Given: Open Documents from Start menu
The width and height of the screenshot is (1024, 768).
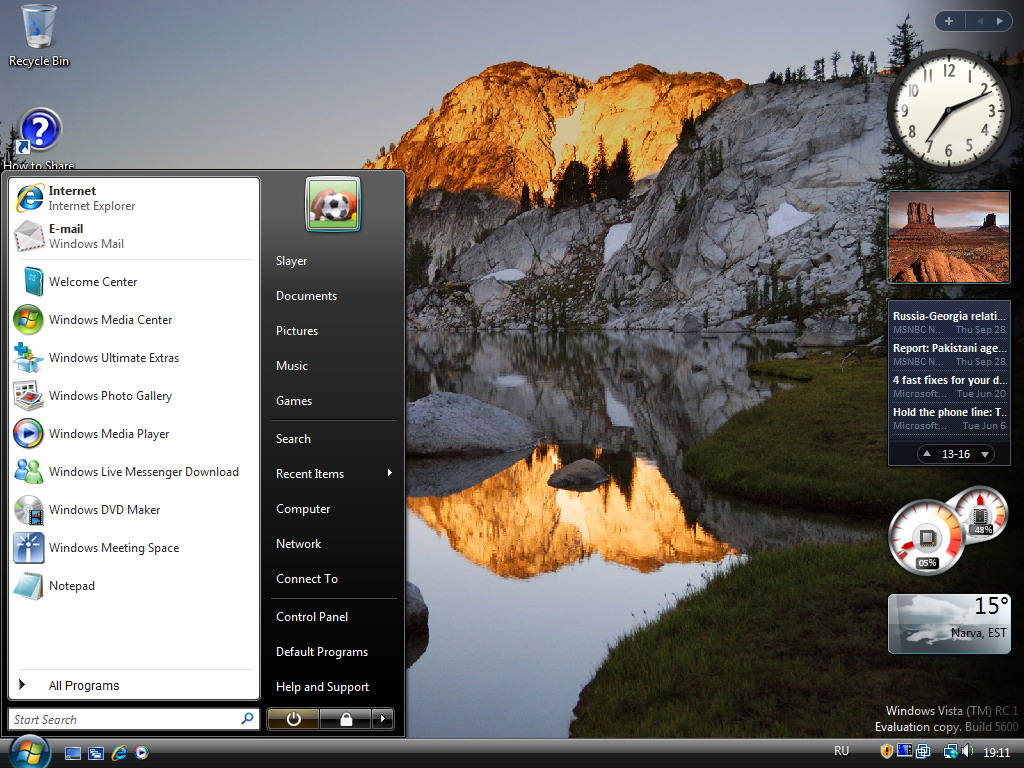Looking at the screenshot, I should (x=334, y=296).
